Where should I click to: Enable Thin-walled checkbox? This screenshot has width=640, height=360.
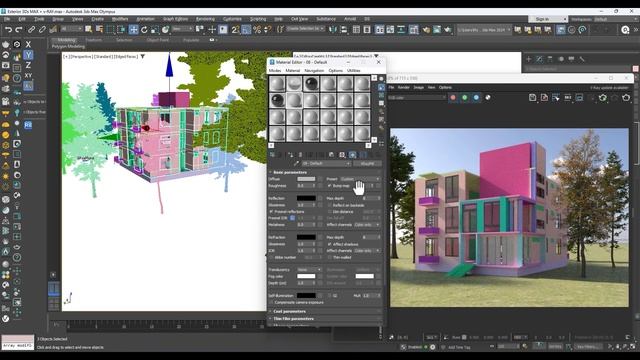click(x=329, y=258)
